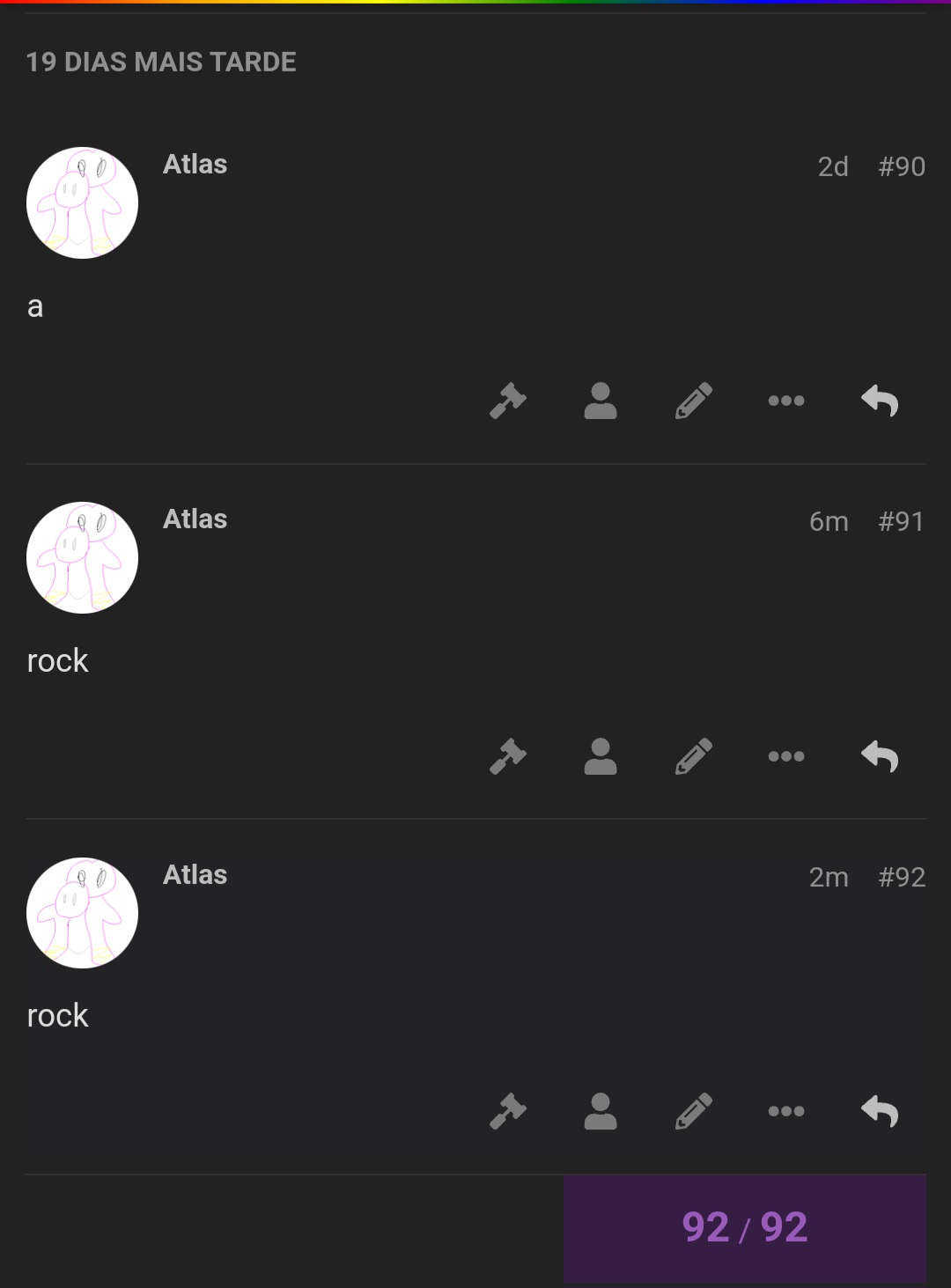Expand more options on post #92
Image resolution: width=951 pixels, height=1288 pixels.
[786, 1111]
